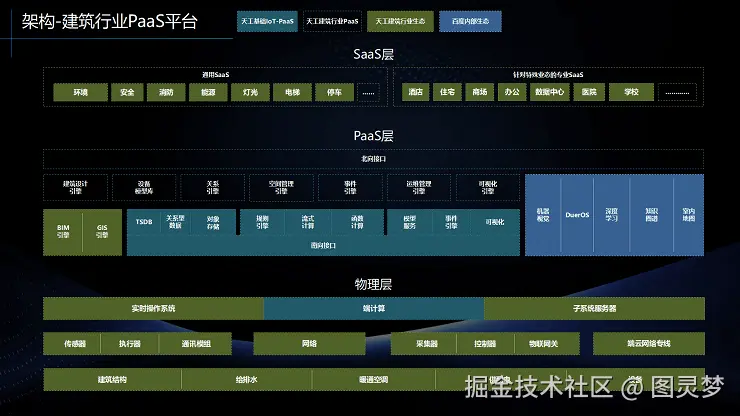Click the DuerOS block
Screen dimensions: 740x416
pyautogui.click(x=578, y=215)
